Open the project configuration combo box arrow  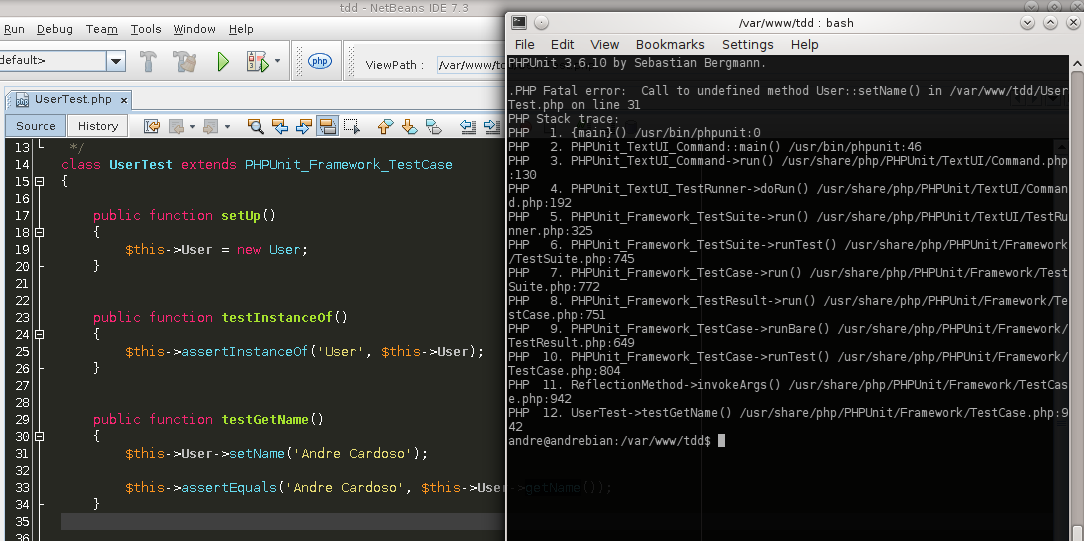115,61
